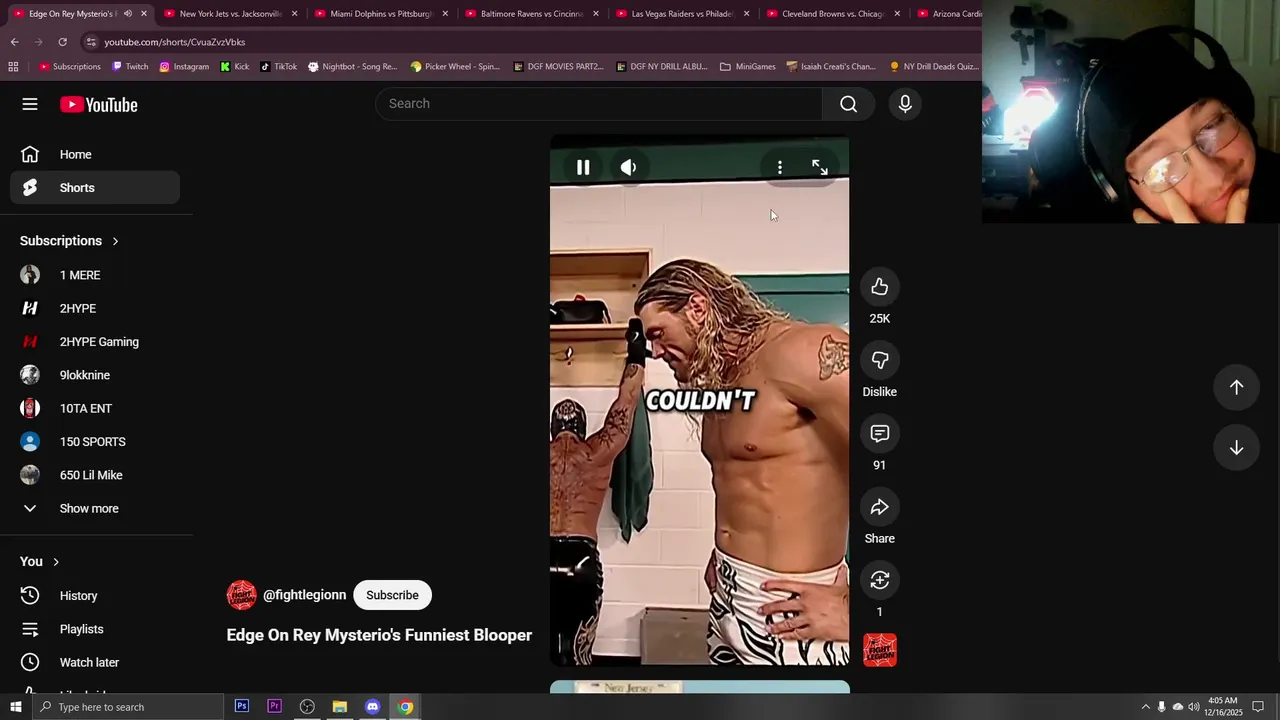Screen dimensions: 1280x720
Task: Open the 2HYPE Gaming channel
Action: pyautogui.click(x=95, y=342)
